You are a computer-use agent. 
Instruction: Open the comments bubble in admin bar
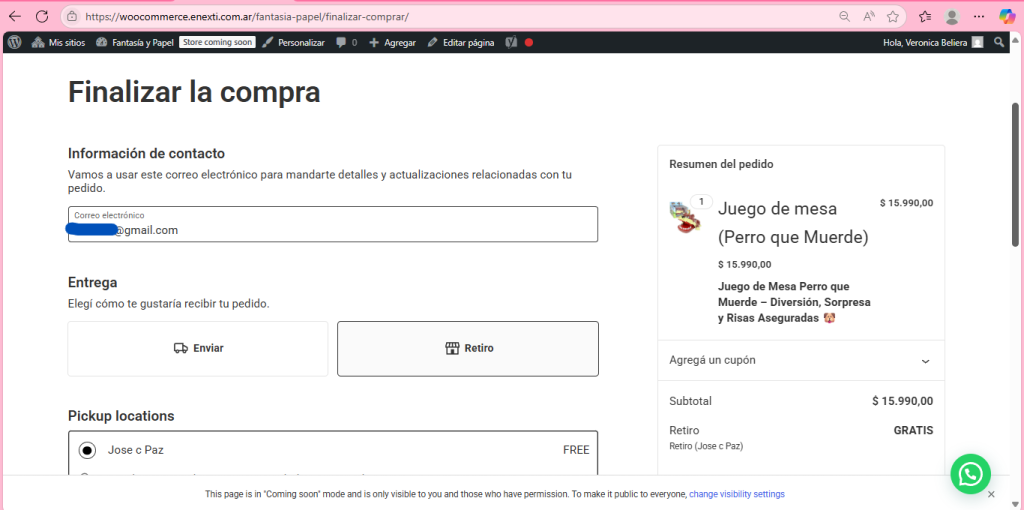346,42
